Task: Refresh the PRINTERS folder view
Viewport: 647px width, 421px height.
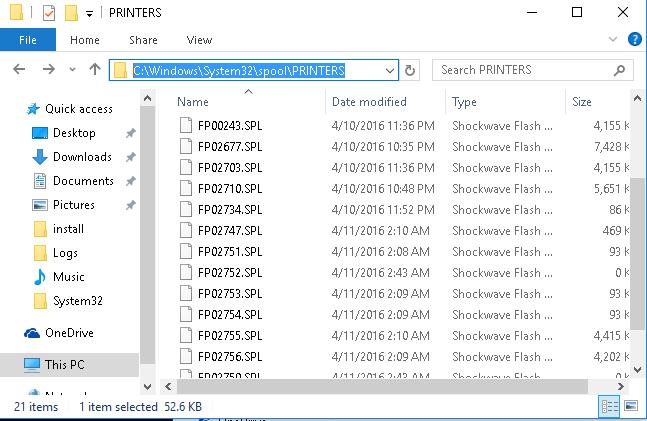Action: click(410, 71)
